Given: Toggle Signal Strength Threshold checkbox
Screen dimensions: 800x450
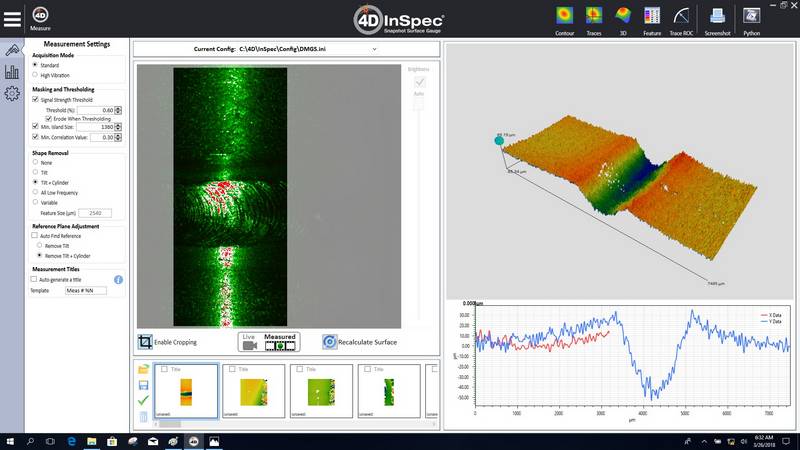Looking at the screenshot, I should 35,99.
